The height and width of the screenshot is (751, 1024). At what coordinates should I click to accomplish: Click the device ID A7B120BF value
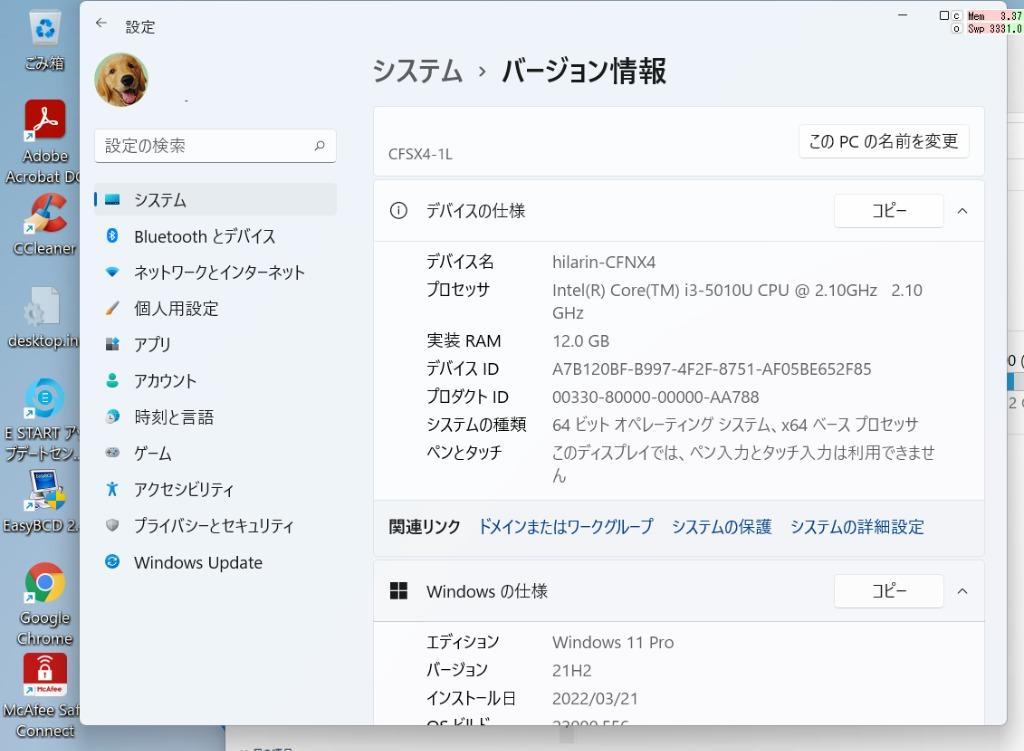coord(711,369)
